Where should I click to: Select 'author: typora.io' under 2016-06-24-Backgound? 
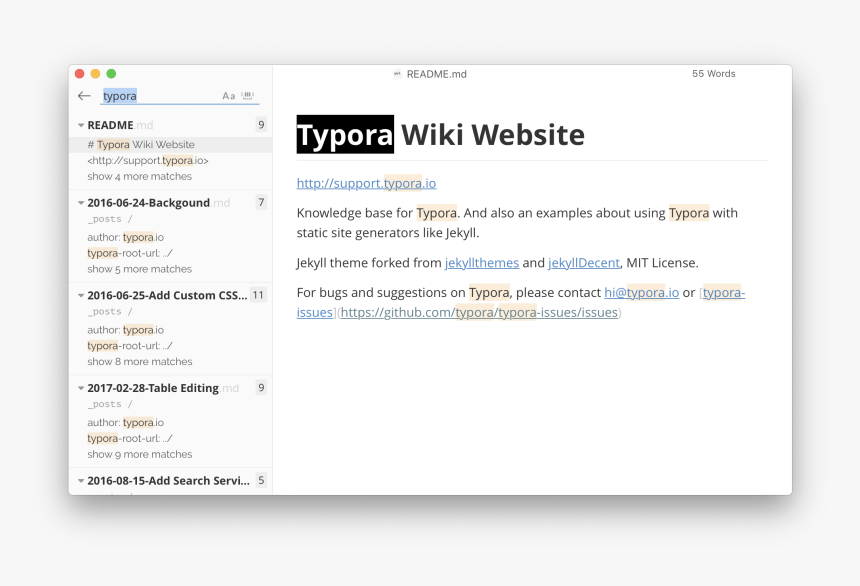(126, 237)
